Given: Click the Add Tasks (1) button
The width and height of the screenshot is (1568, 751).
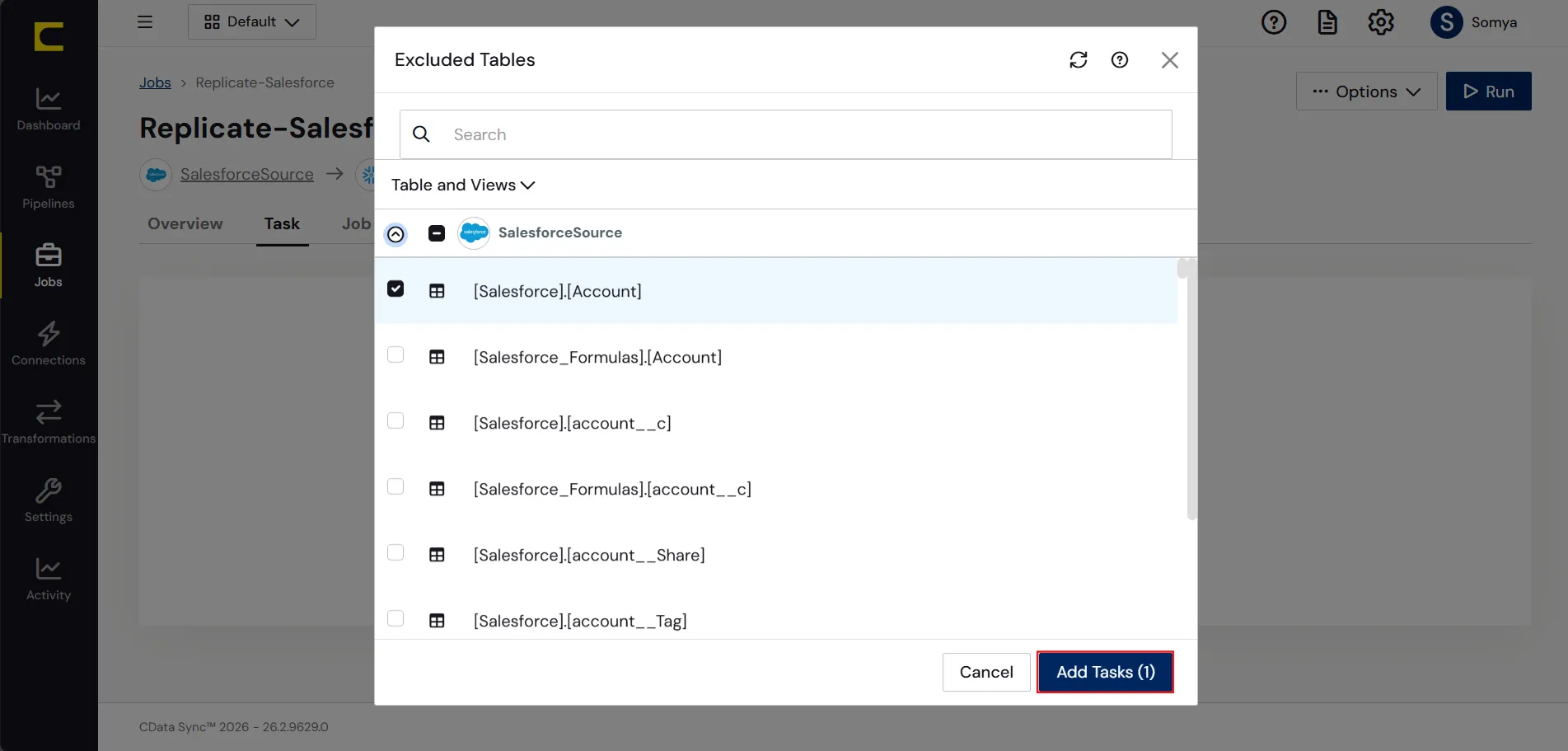Looking at the screenshot, I should pos(1105,672).
